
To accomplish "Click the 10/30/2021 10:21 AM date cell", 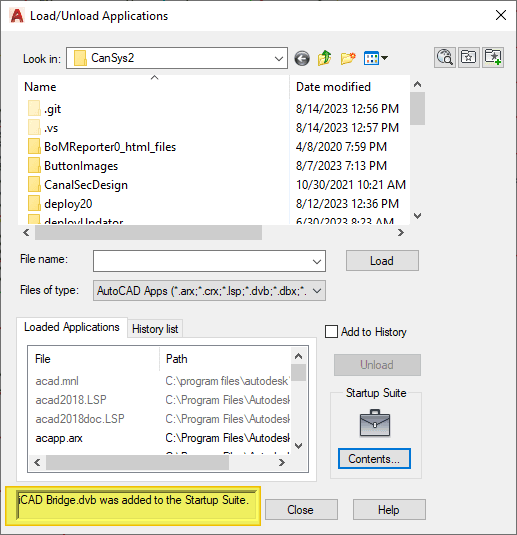I will [351, 185].
